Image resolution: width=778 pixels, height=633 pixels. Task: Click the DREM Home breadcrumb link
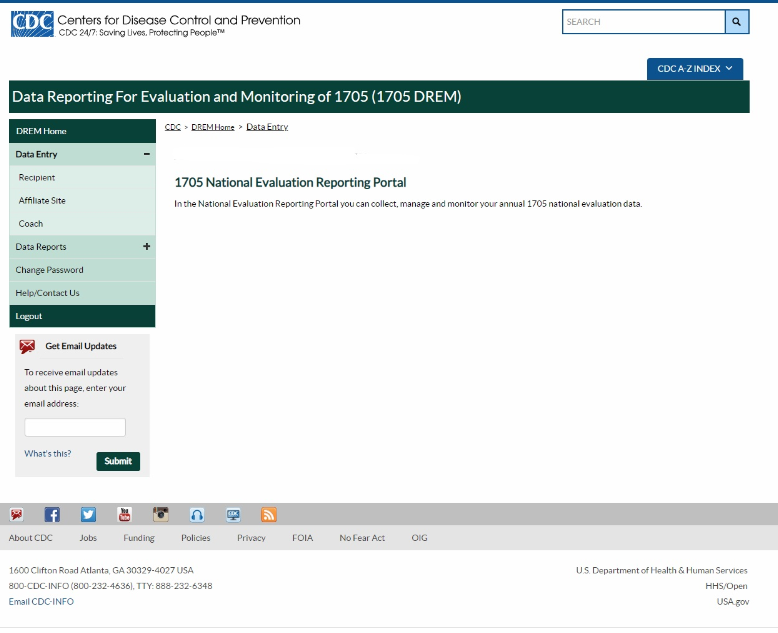(213, 127)
